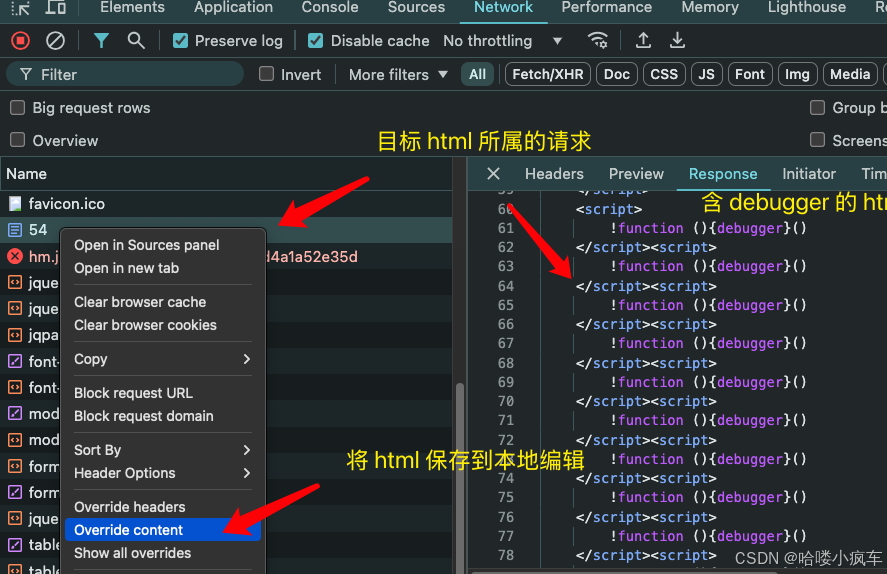Select Clear browser cookies menu item

(163, 325)
